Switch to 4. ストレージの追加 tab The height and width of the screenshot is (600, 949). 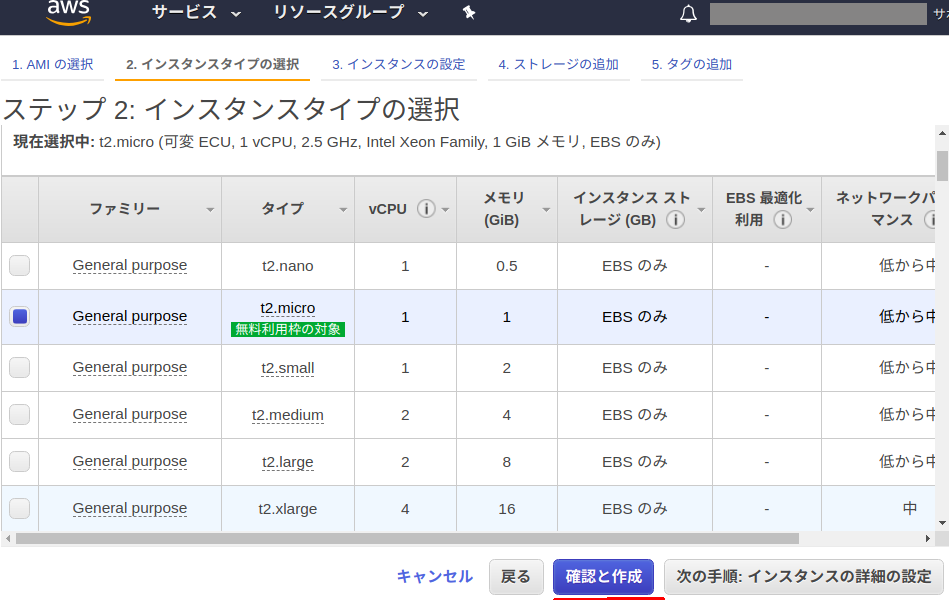click(559, 64)
